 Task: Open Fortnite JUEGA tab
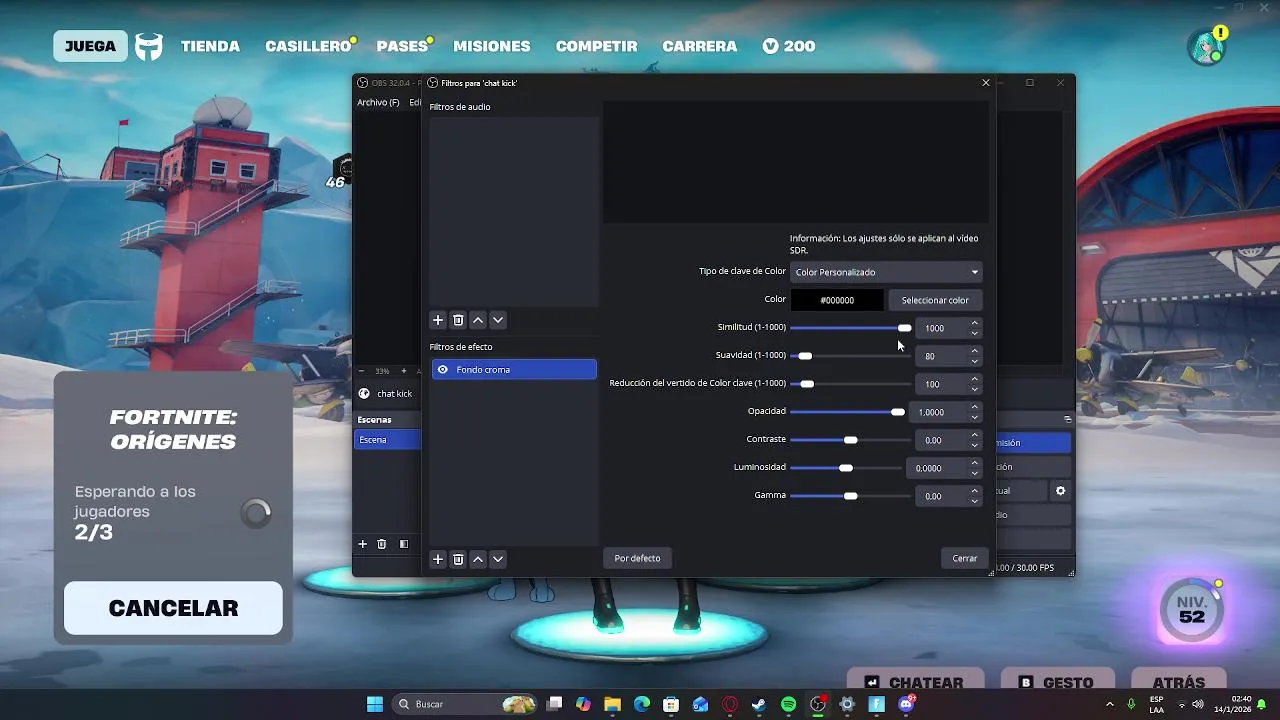pos(90,46)
